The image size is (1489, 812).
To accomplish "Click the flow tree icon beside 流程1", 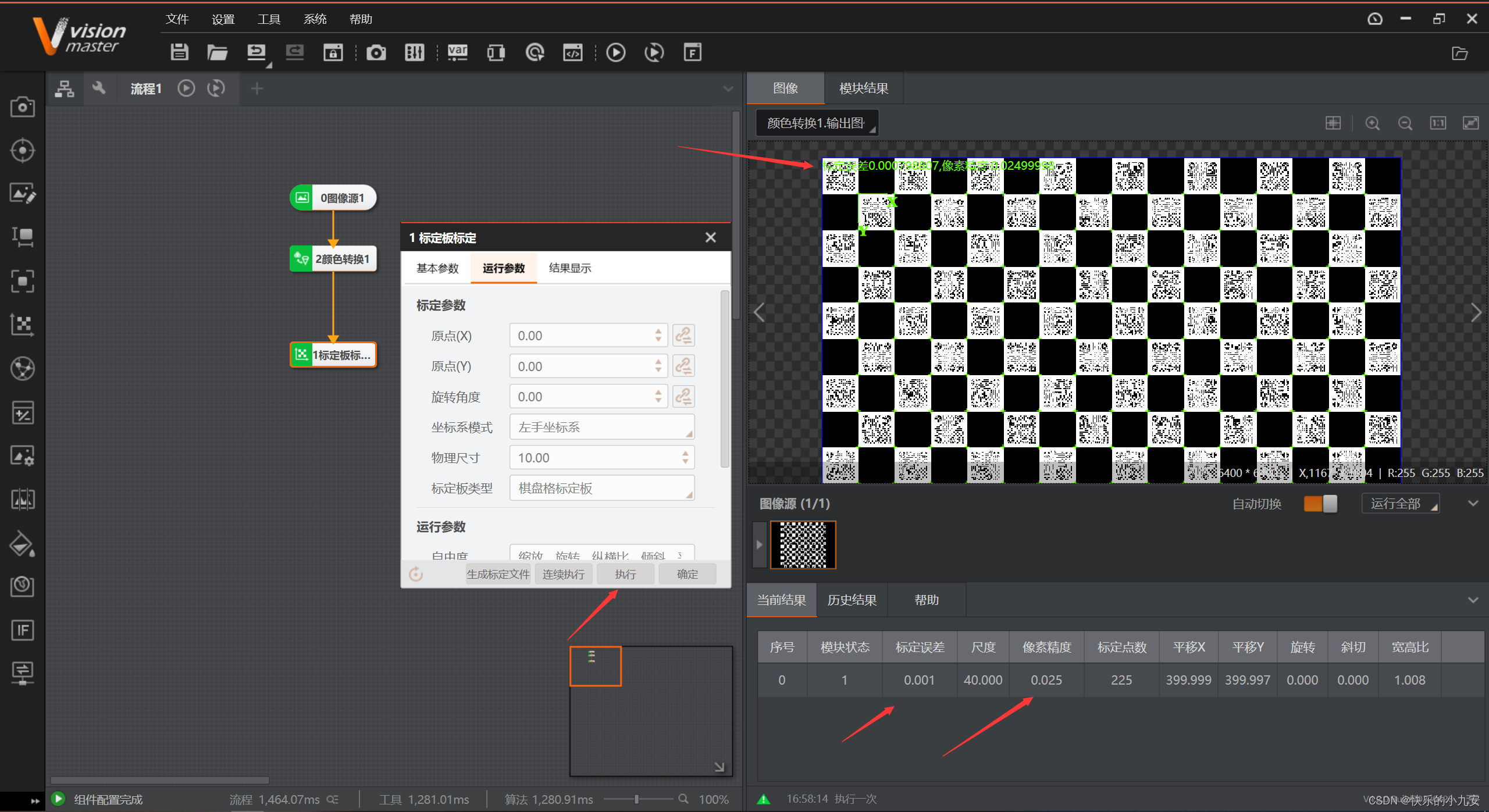I will (x=65, y=88).
